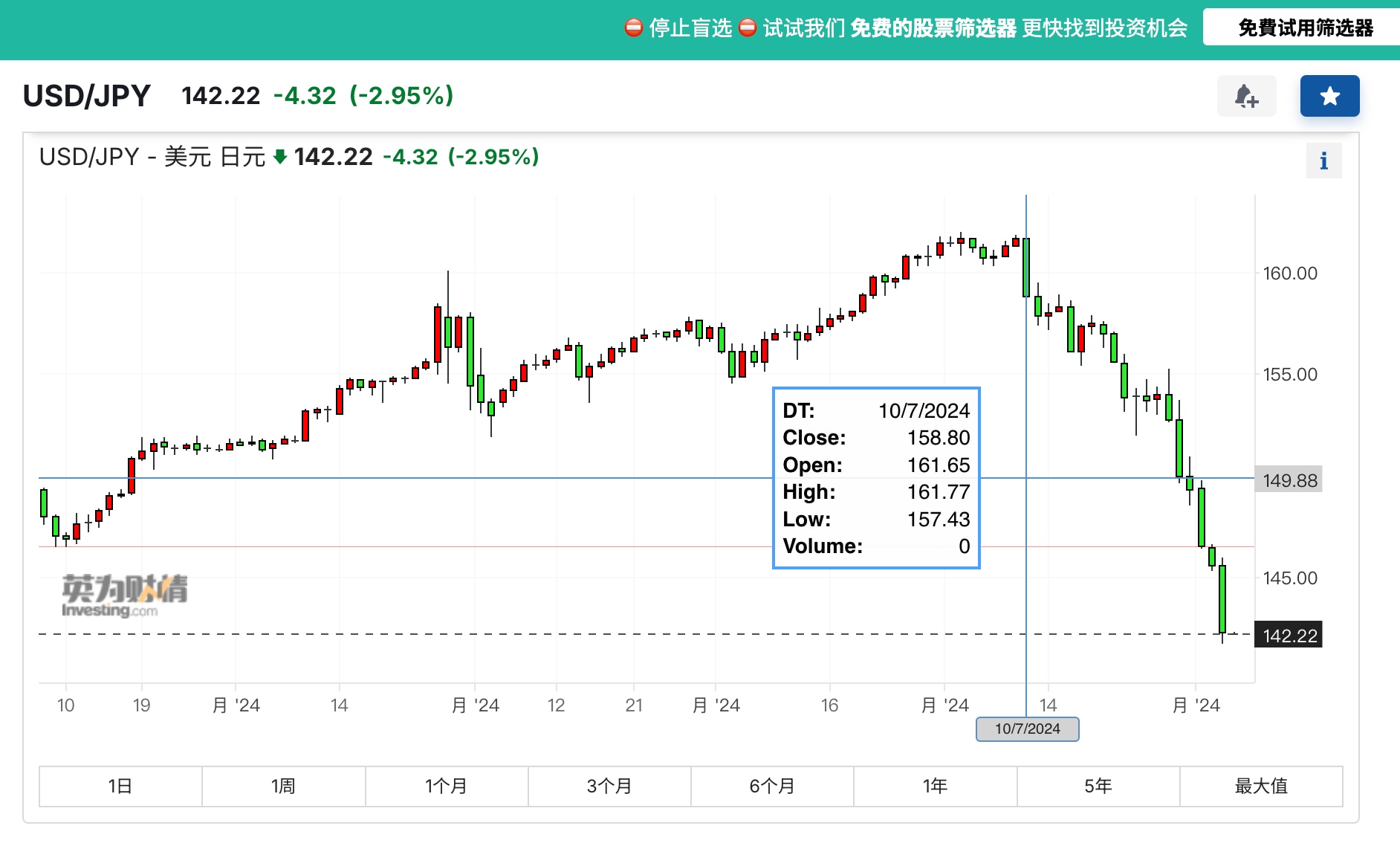The width and height of the screenshot is (1400, 843).
Task: Click the Open: 161.65 tooltip value
Action: point(939,465)
